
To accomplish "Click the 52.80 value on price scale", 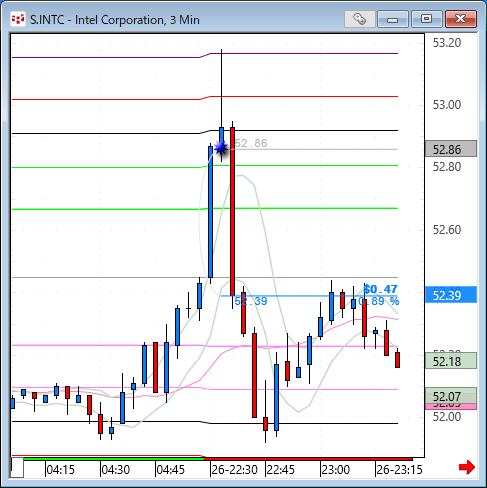I will pyautogui.click(x=447, y=167).
